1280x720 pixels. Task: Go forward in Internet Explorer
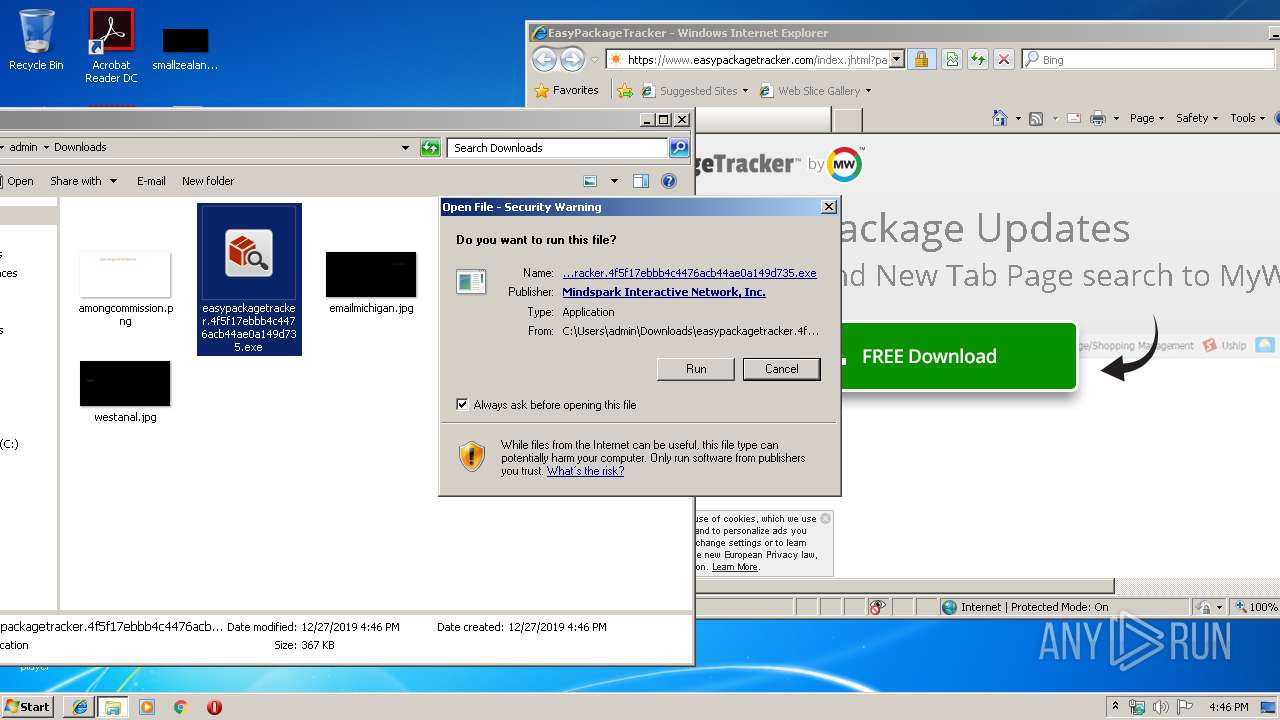coord(572,60)
